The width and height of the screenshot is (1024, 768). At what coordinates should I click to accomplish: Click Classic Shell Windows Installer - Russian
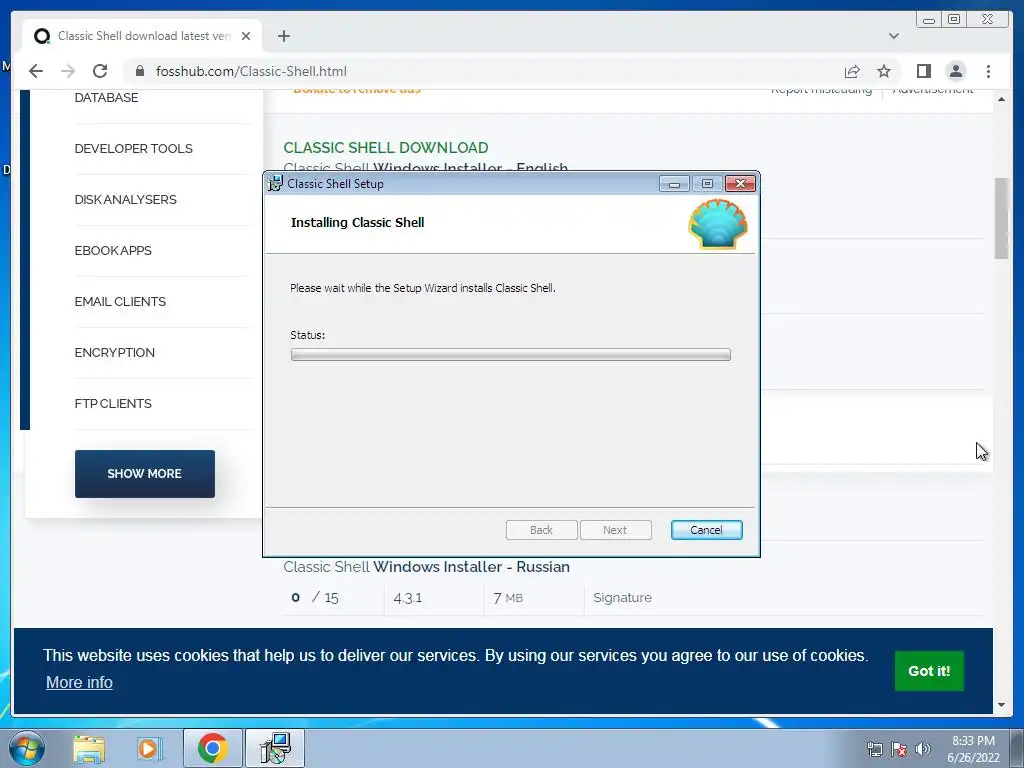pyautogui.click(x=426, y=567)
